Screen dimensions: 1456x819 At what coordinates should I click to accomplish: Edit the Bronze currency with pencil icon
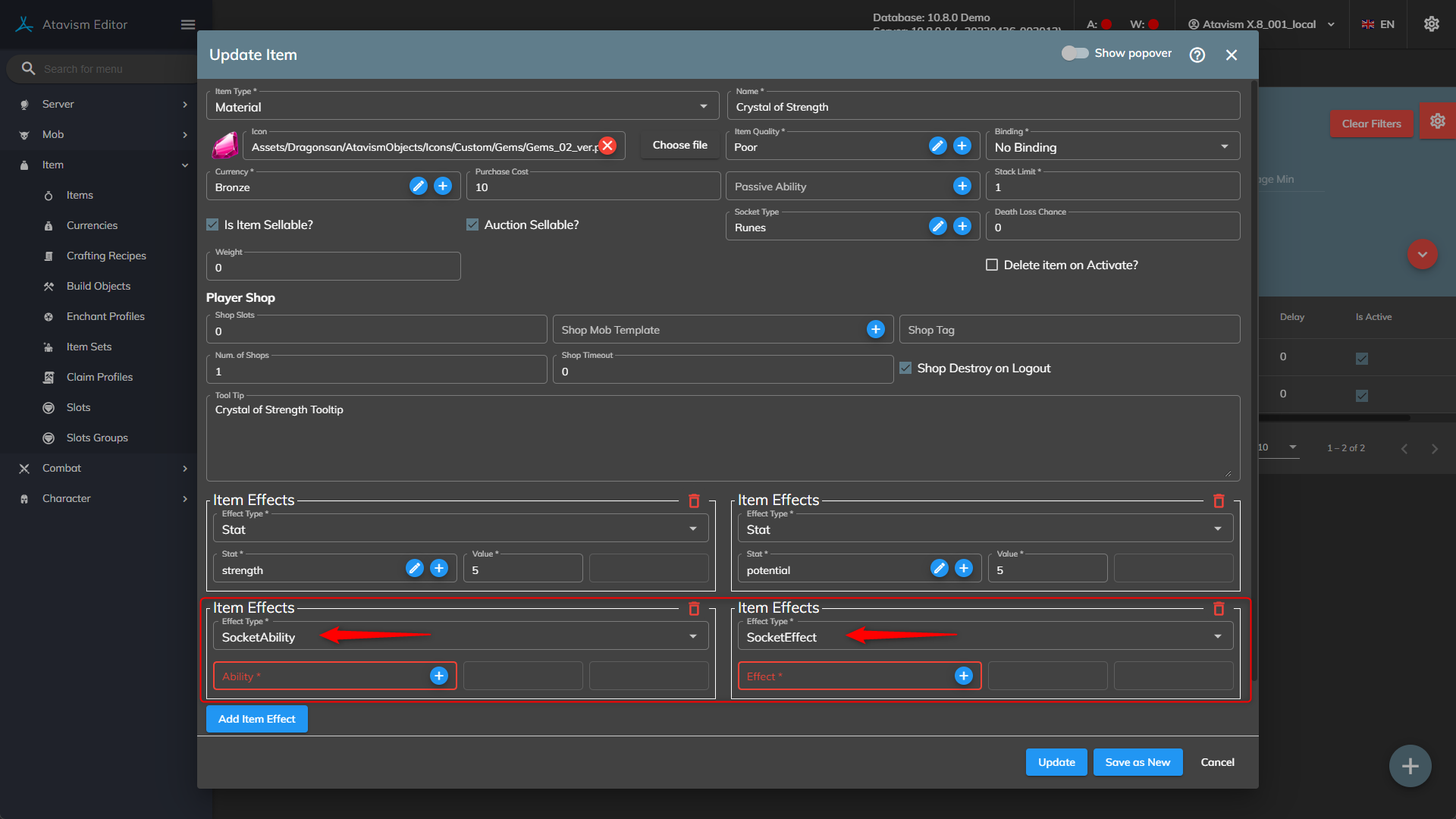(418, 186)
